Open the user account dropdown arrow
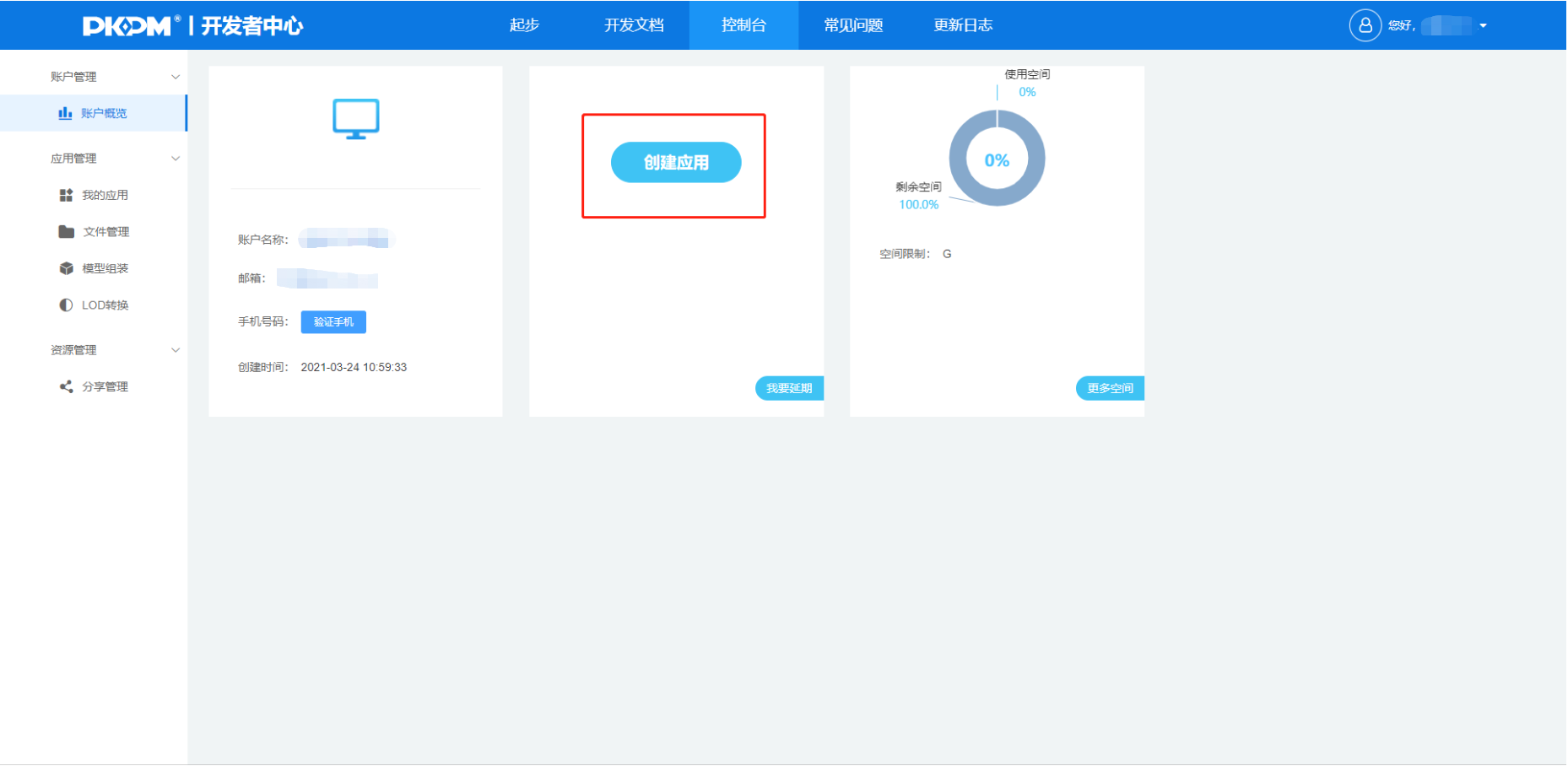 point(1483,25)
